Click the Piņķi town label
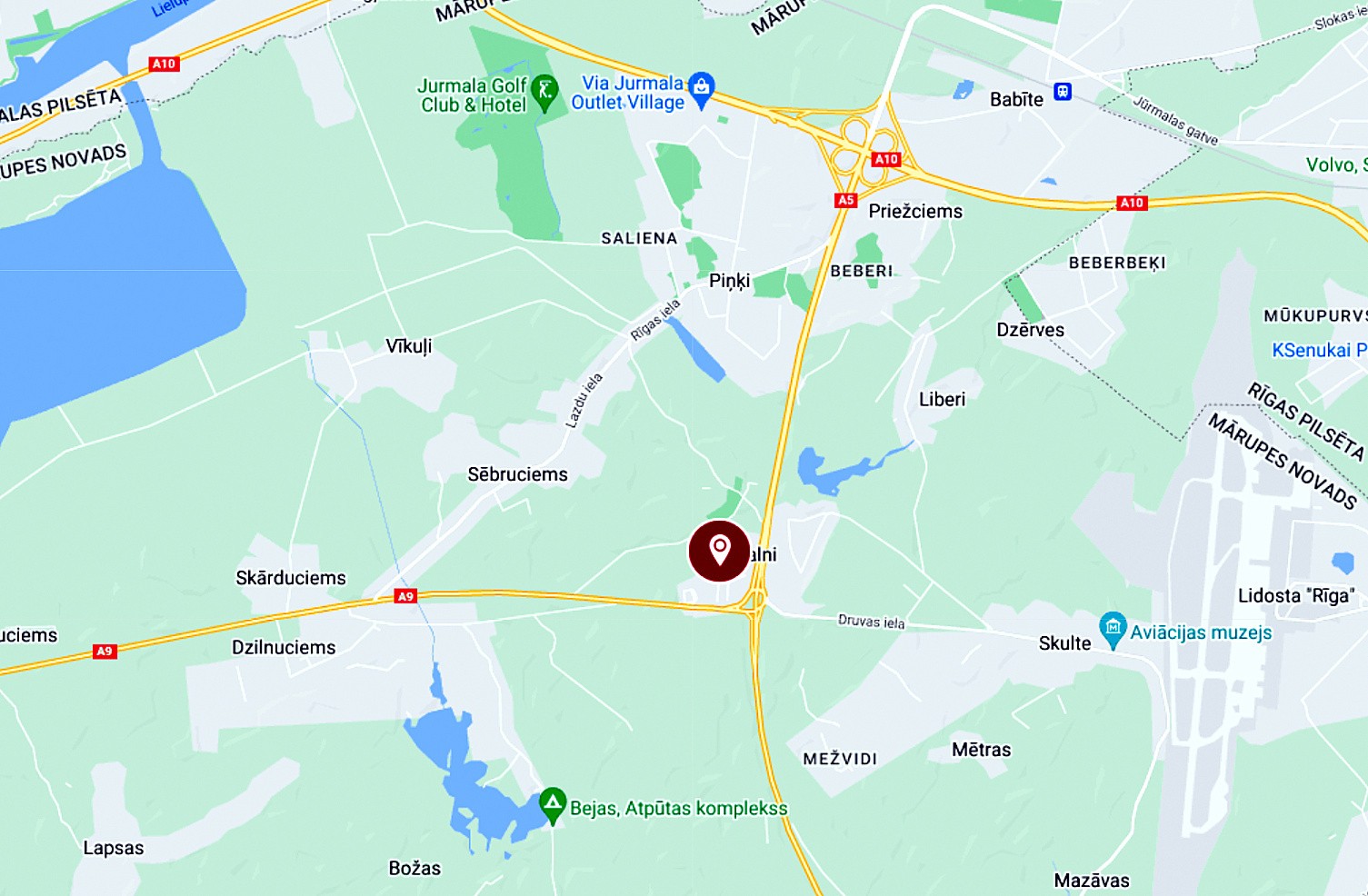The width and height of the screenshot is (1368, 896). coord(730,281)
